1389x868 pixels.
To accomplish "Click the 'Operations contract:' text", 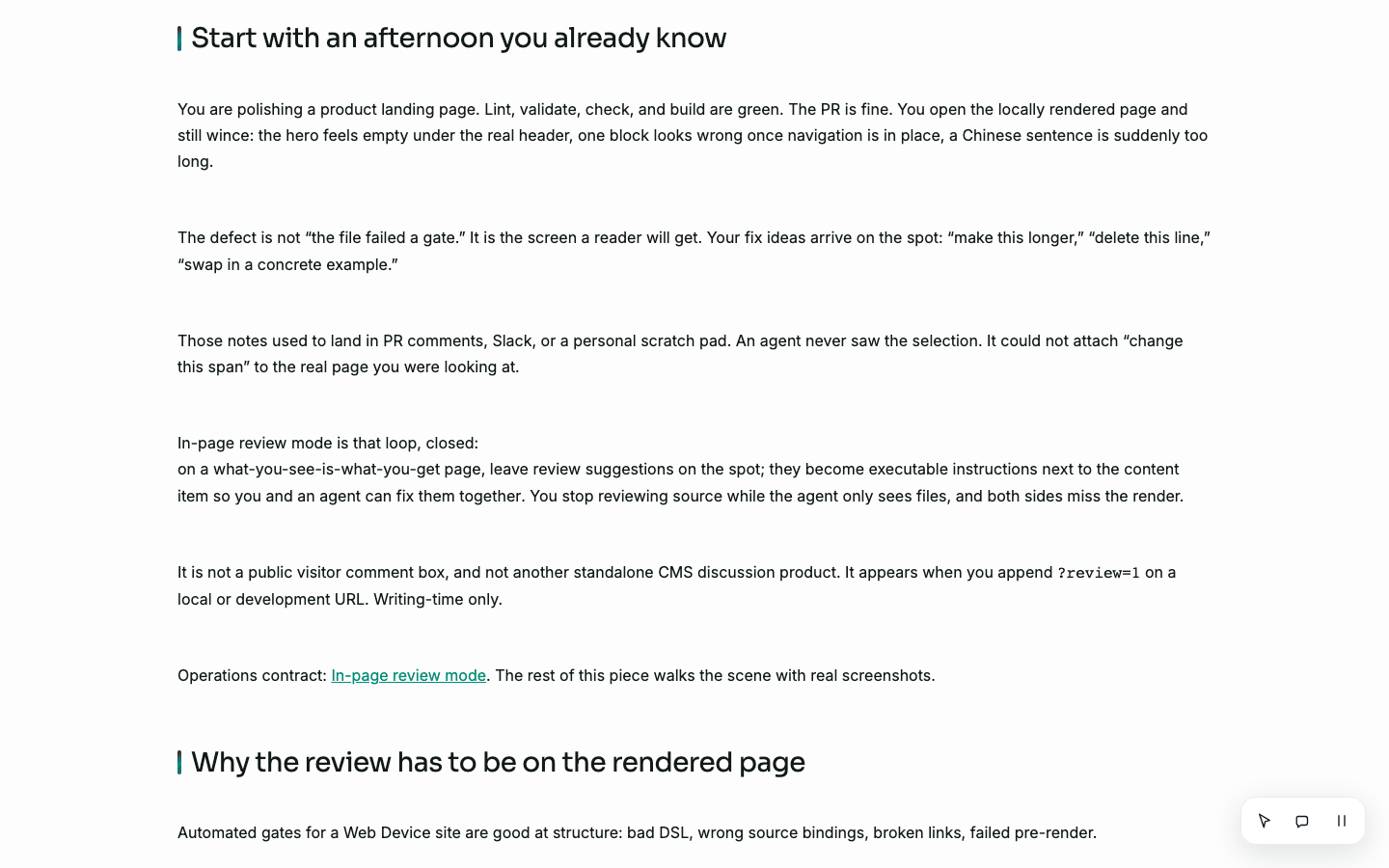I will (252, 675).
